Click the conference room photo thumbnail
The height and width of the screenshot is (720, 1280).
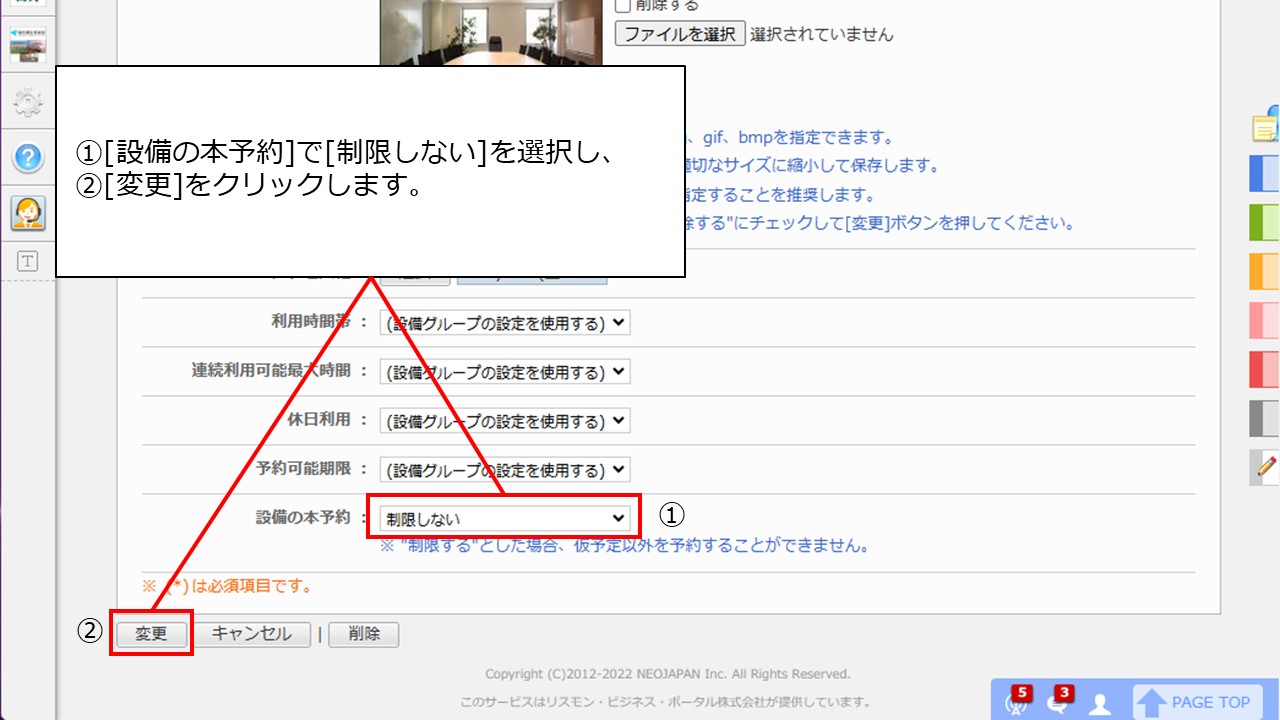(x=491, y=33)
